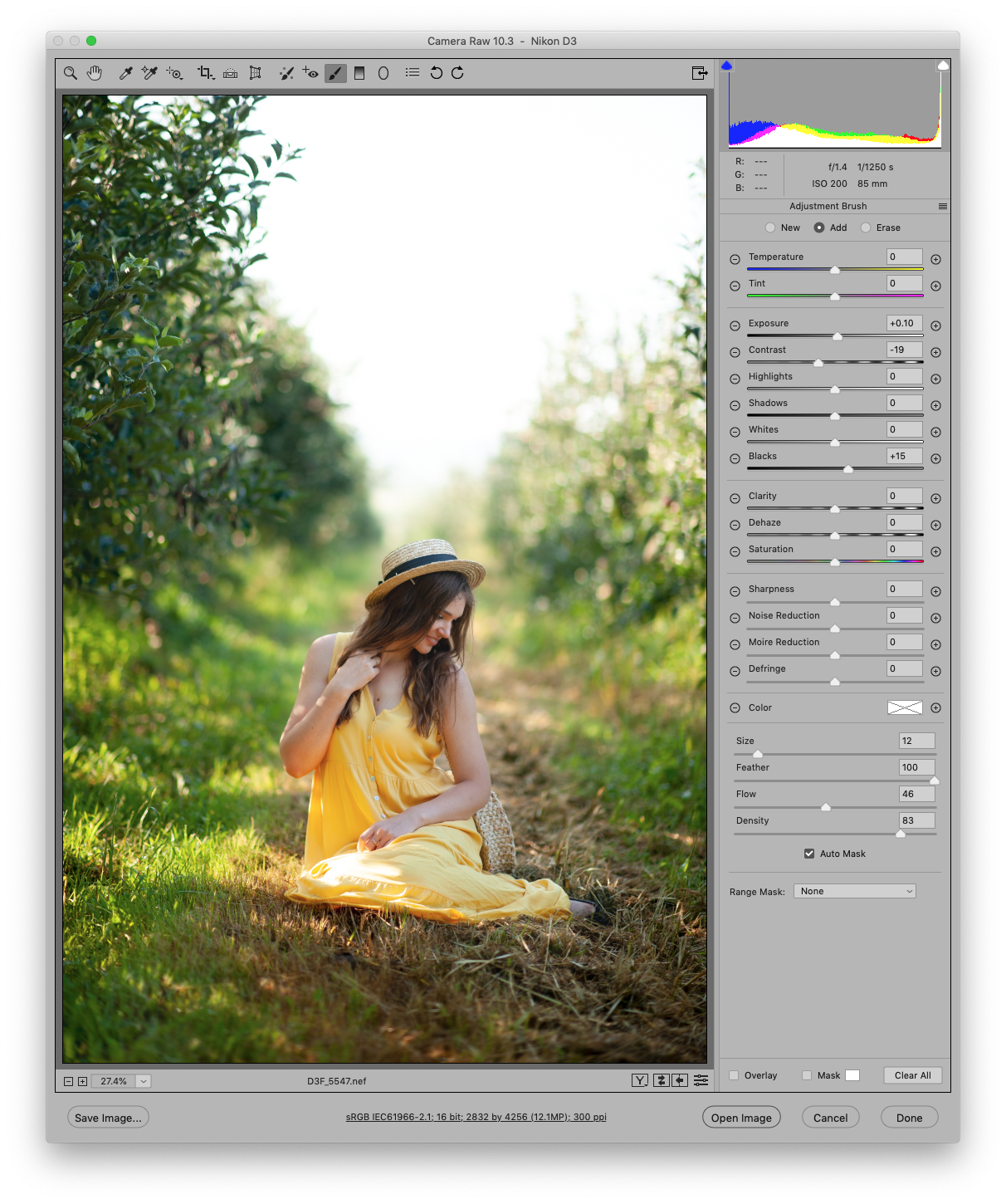
Task: Click the Clear All button
Action: tap(913, 1075)
